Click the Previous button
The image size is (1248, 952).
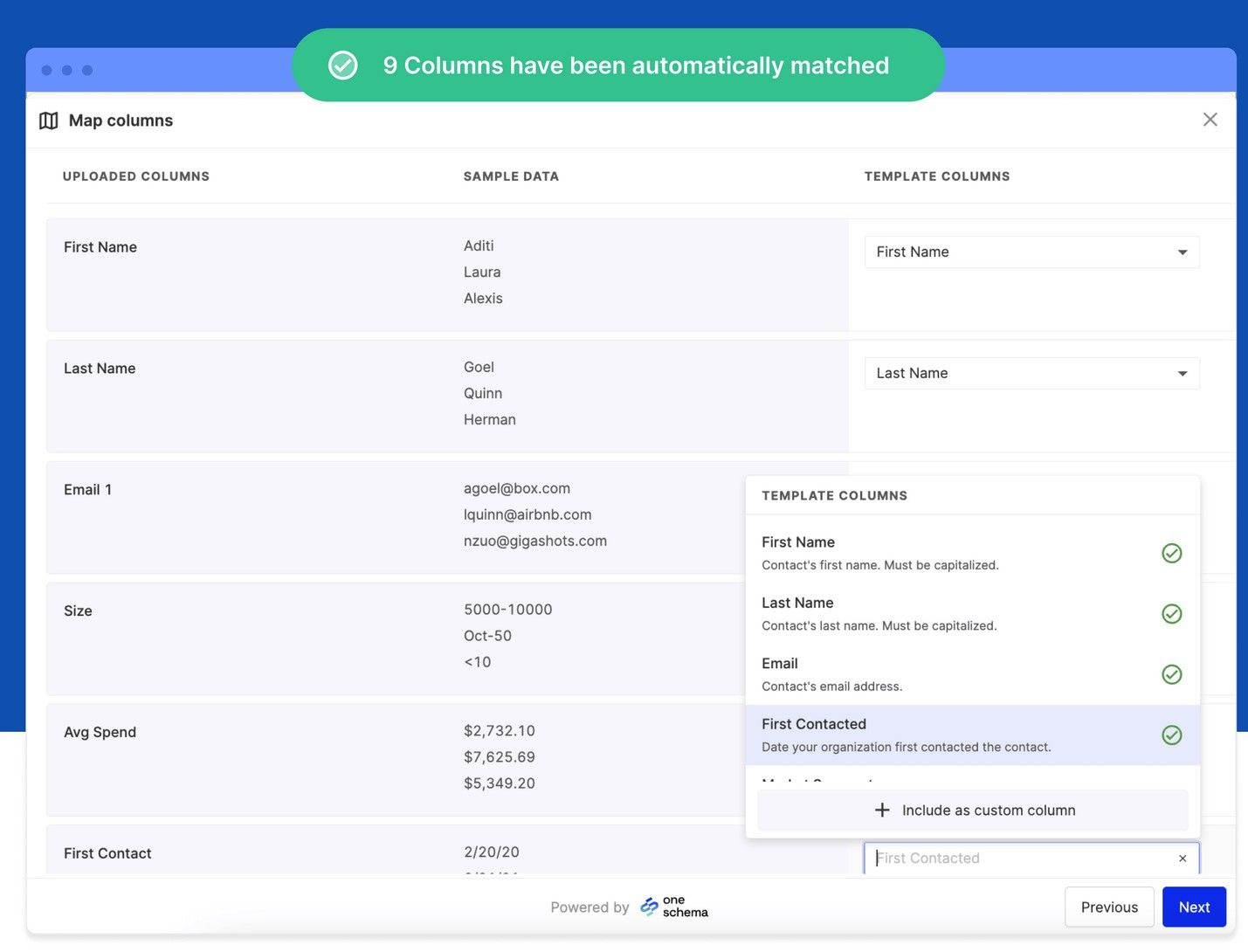(x=1109, y=907)
